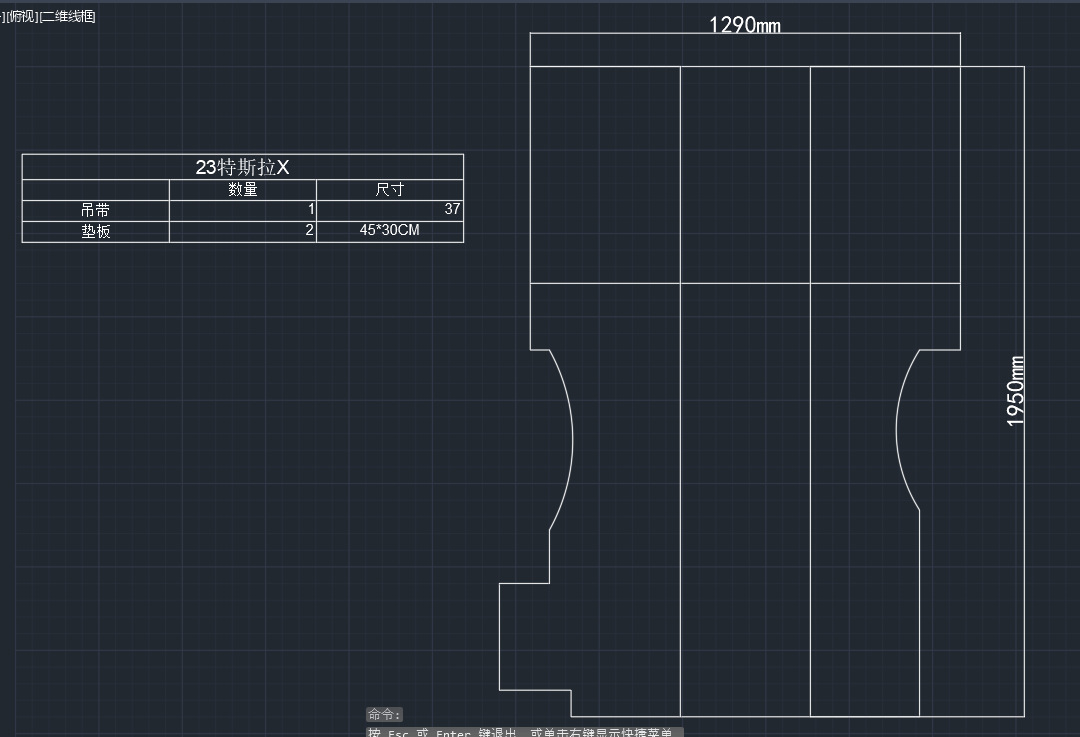Click the cell containing value 37
Viewport: 1080px width, 737px height.
[389, 210]
